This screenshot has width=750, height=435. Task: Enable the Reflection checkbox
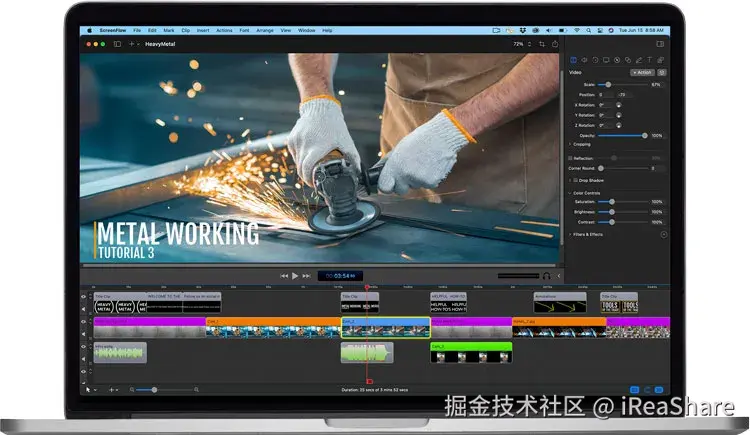tap(570, 158)
